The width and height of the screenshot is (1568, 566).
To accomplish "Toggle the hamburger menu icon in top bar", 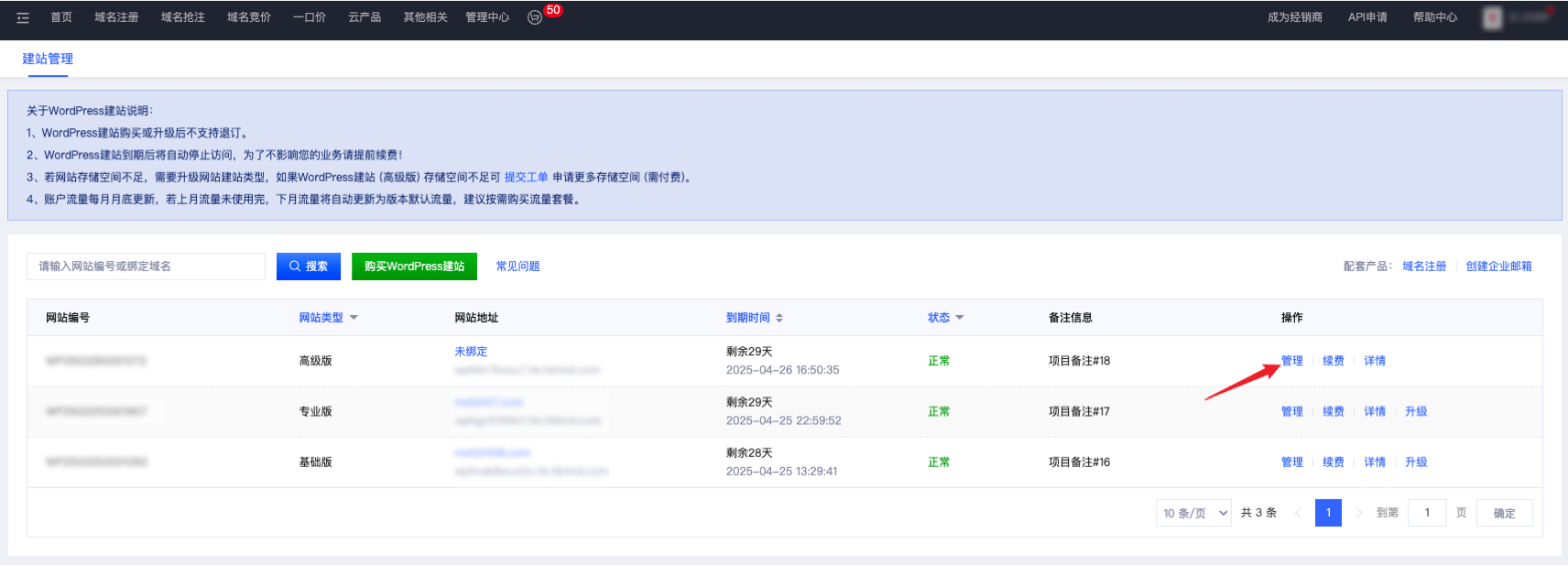I will tap(23, 17).
